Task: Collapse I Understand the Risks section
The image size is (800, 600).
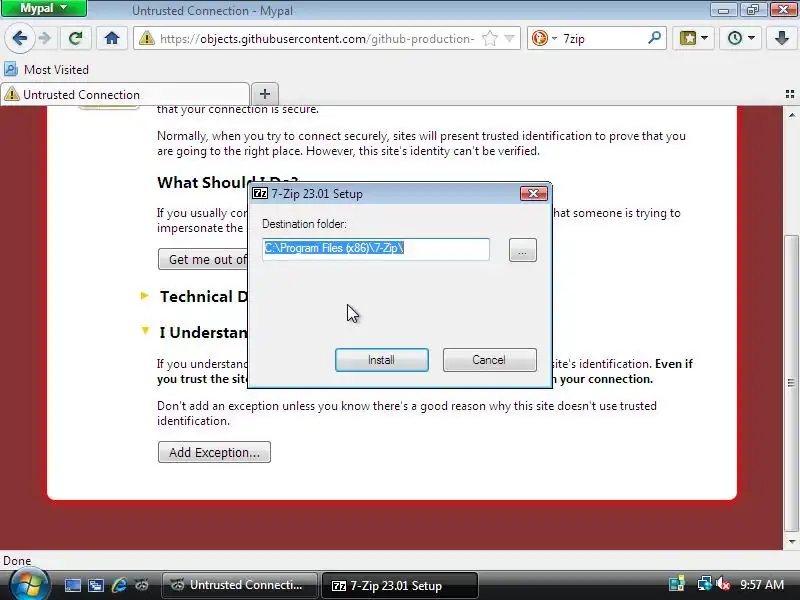Action: [145, 331]
